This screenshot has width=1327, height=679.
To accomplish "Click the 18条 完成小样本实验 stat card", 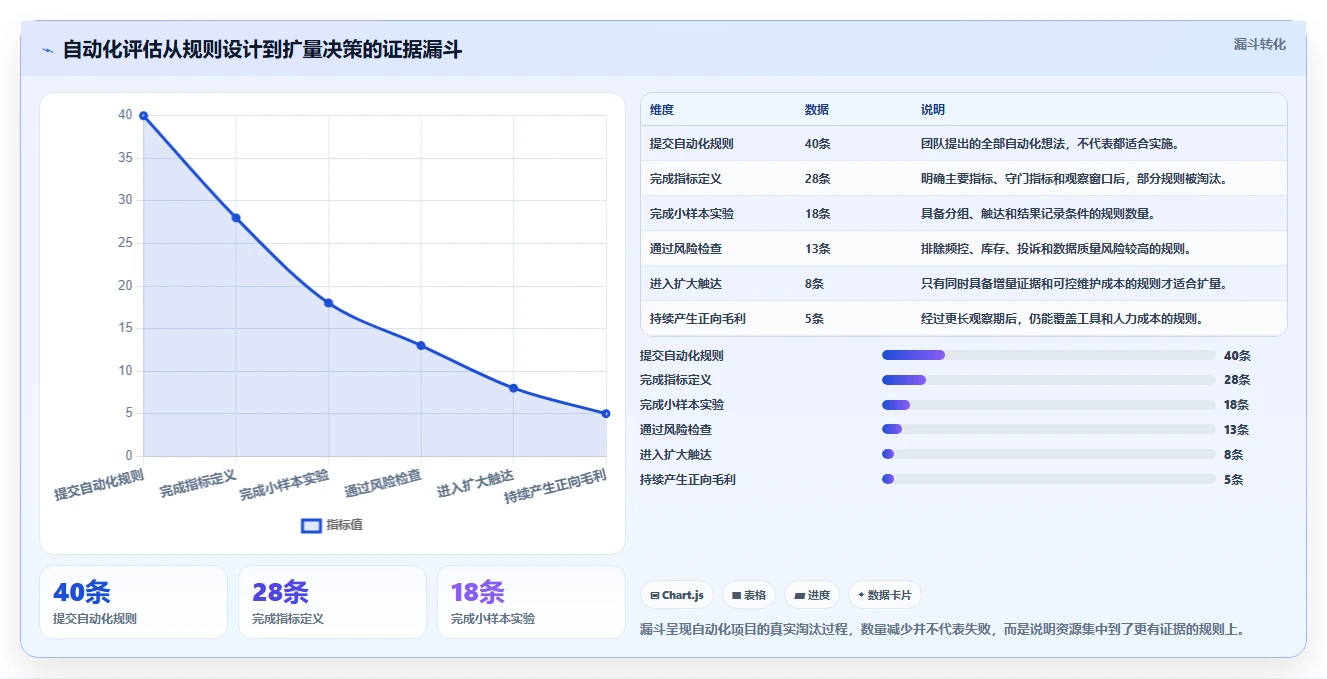I will (x=531, y=602).
